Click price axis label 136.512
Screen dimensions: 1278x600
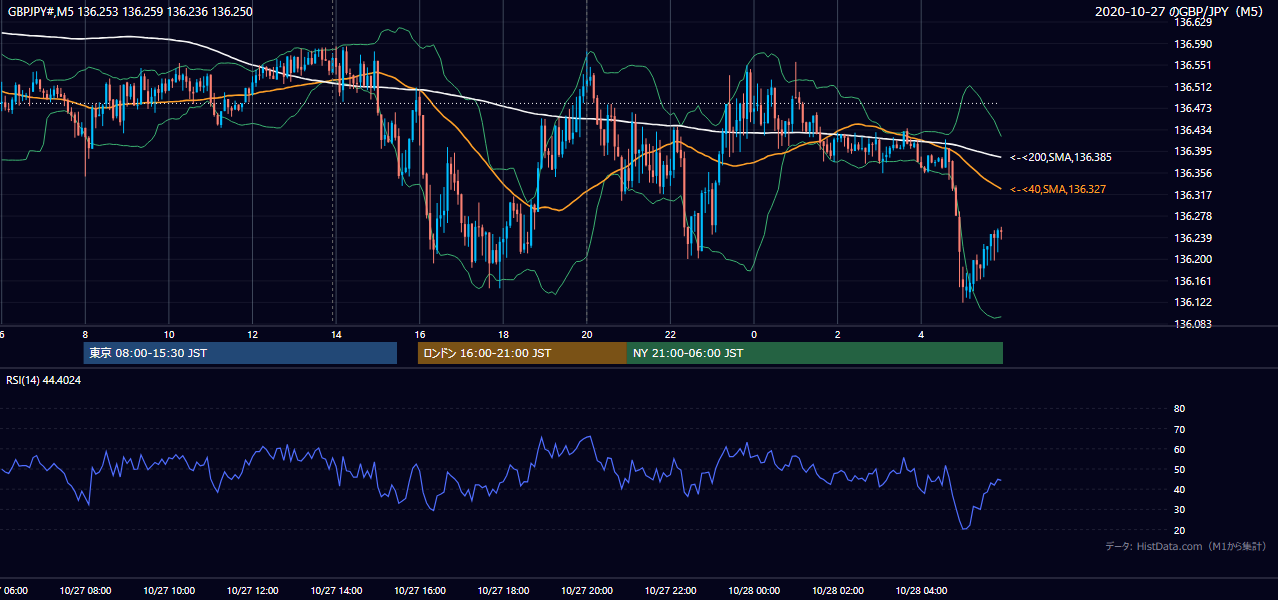1192,87
